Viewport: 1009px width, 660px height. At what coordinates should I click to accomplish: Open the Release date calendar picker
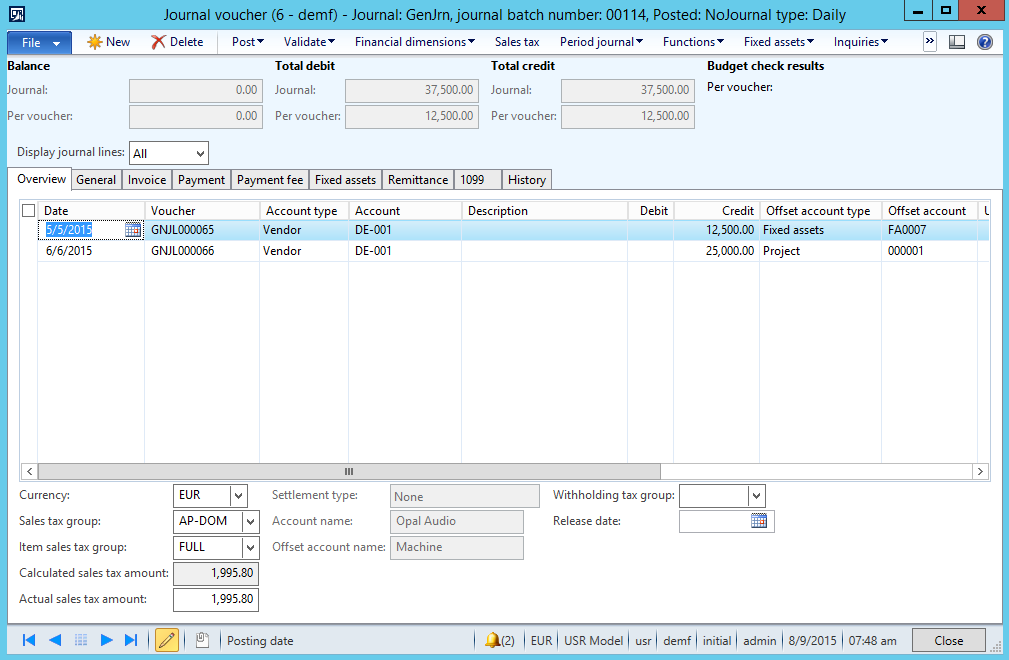pos(759,521)
